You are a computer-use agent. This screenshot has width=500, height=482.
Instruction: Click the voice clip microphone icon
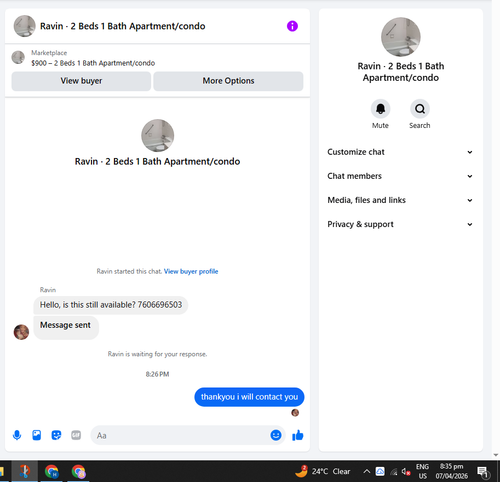coord(17,435)
